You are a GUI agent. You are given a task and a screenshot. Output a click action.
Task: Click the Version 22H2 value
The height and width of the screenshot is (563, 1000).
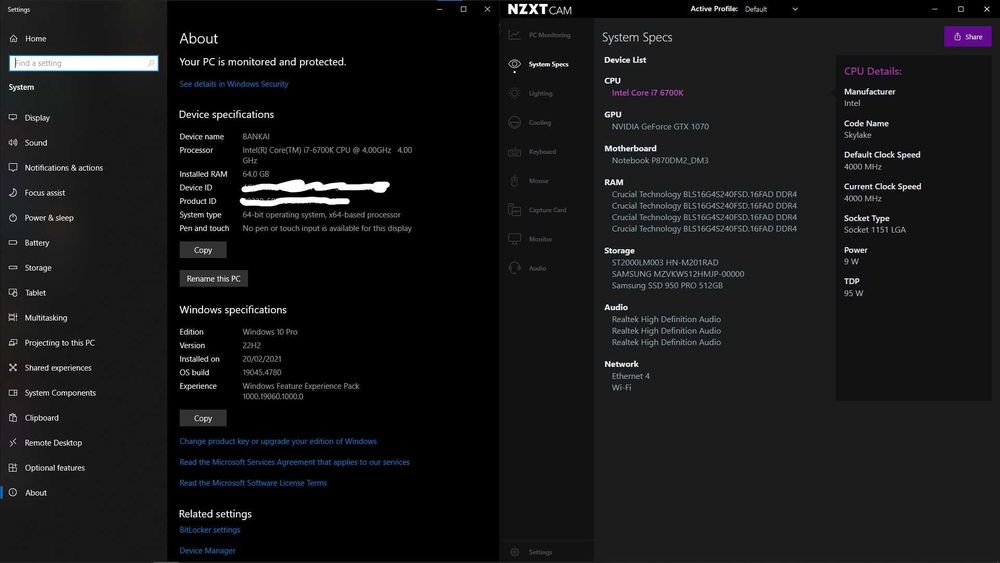[x=251, y=346]
